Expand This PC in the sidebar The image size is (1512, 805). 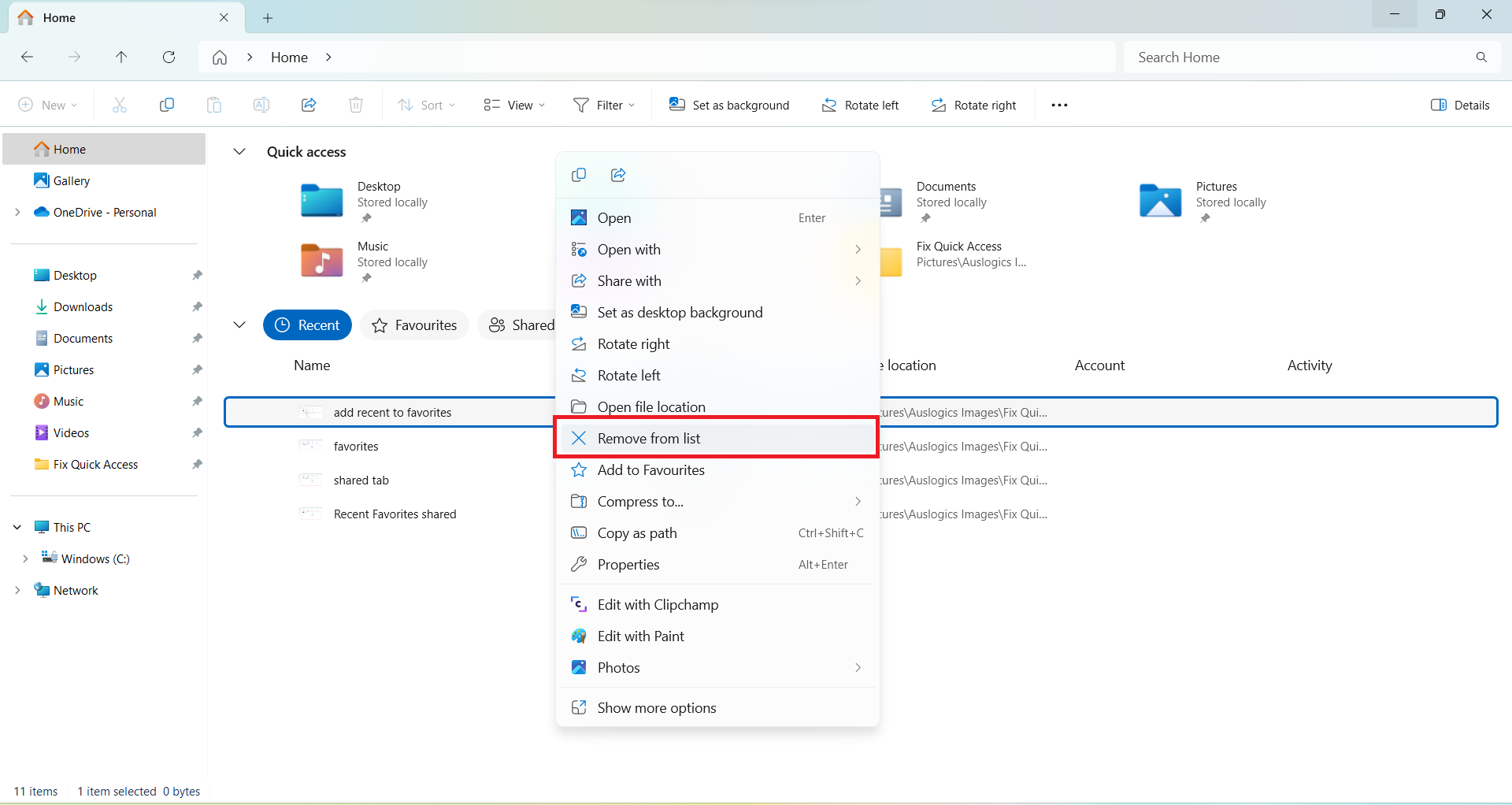coord(17,526)
